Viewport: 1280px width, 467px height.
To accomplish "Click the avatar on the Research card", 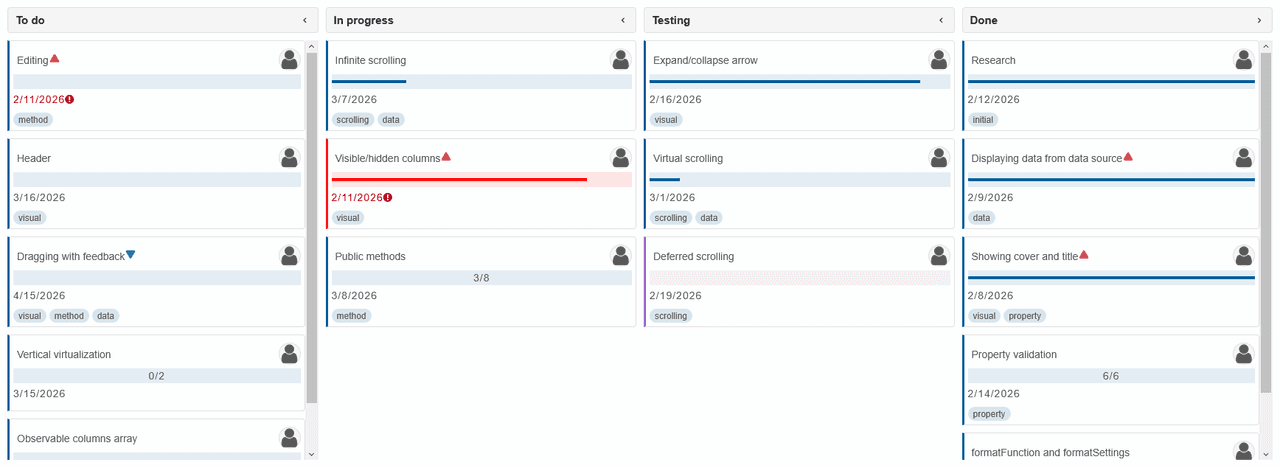I will (1243, 60).
